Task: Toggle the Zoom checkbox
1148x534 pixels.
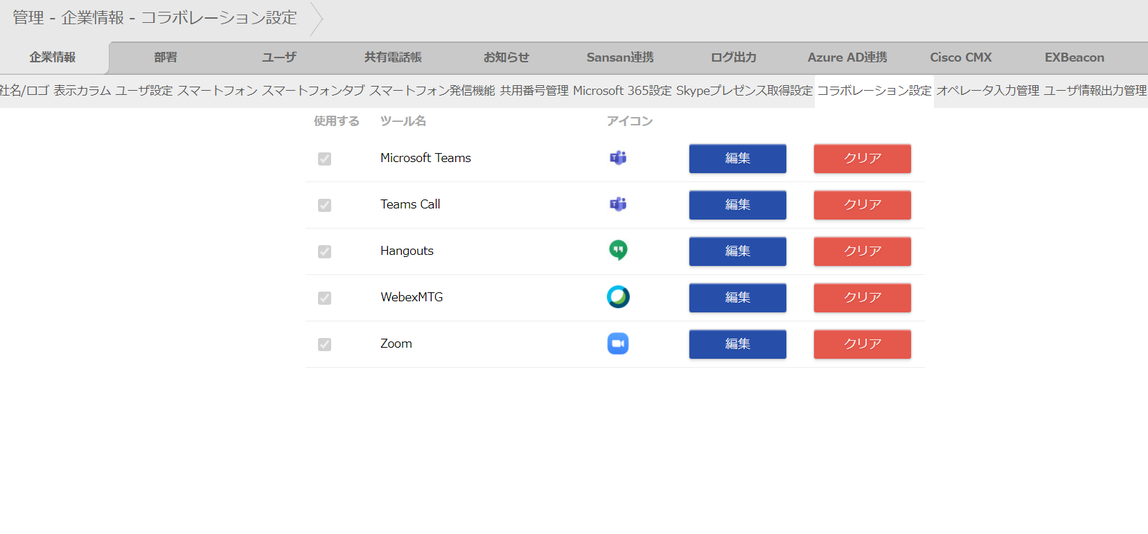Action: click(324, 344)
